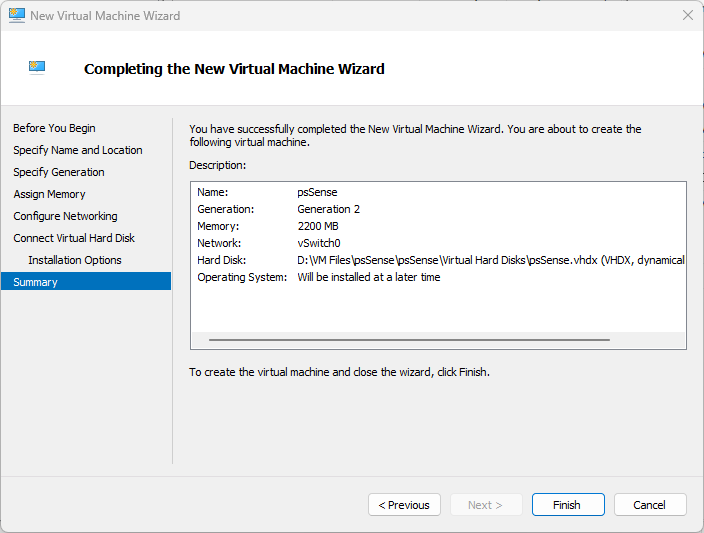Jump to the Configure Networking page
Image resolution: width=704 pixels, height=533 pixels.
65,216
